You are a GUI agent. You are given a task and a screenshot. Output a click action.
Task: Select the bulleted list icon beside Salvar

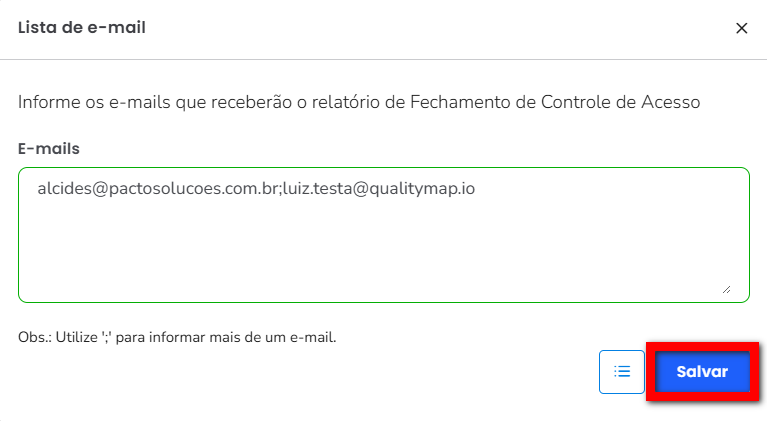(x=622, y=372)
